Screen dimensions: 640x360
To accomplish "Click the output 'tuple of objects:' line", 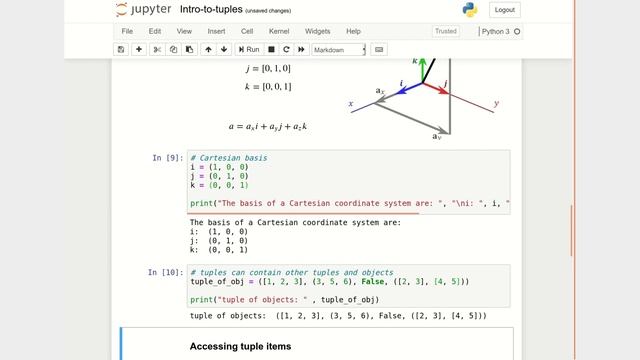I will point(338,316).
